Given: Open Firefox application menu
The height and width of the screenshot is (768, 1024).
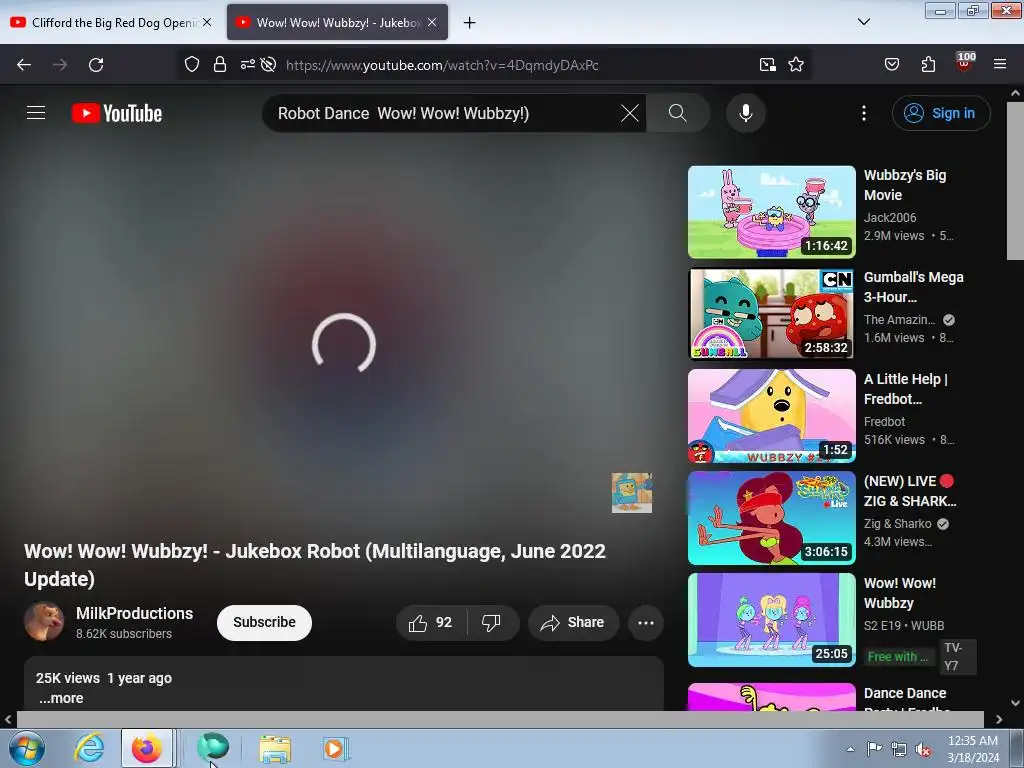Looking at the screenshot, I should point(1000,65).
